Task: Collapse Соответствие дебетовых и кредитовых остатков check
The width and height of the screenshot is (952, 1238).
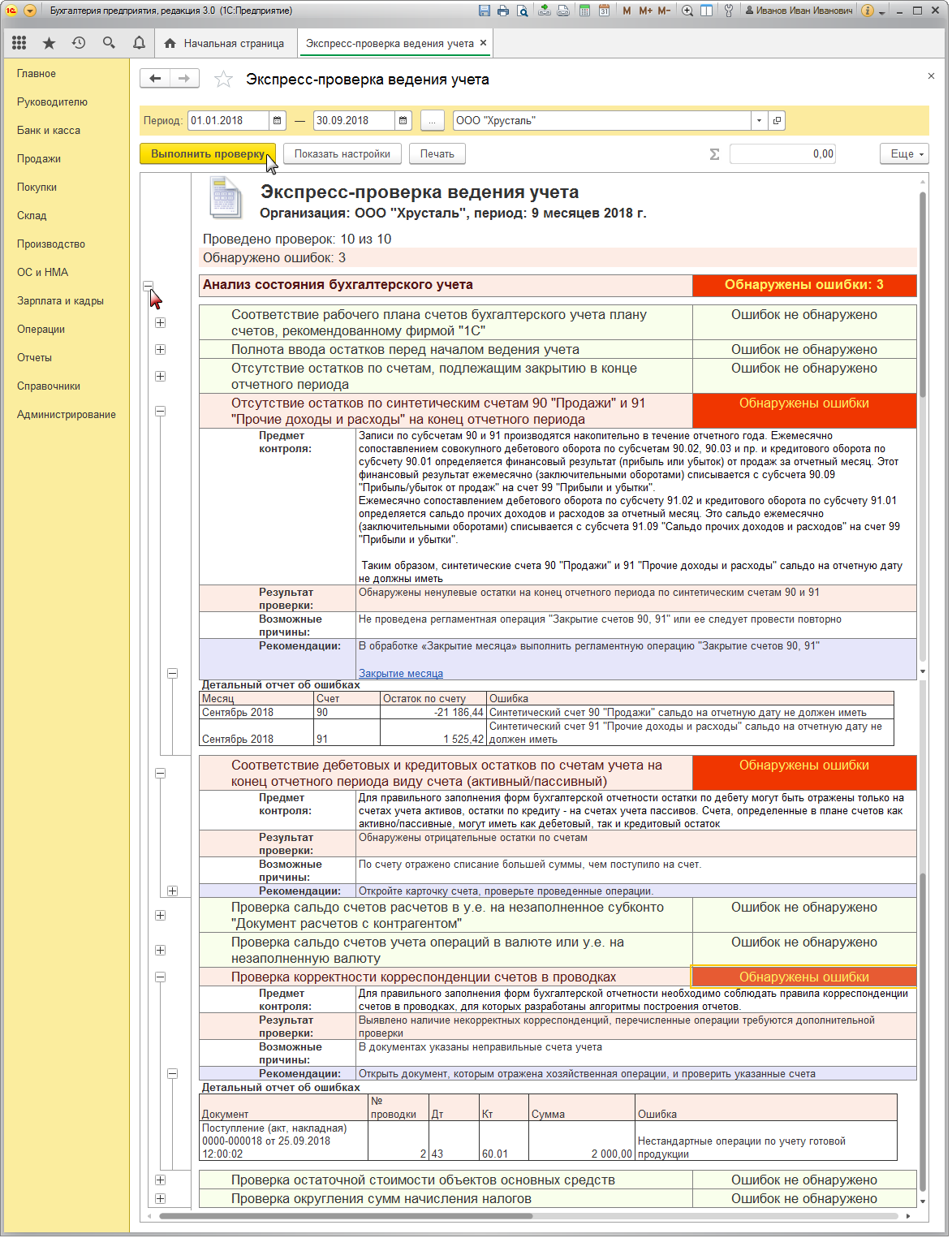Action: coord(161,773)
